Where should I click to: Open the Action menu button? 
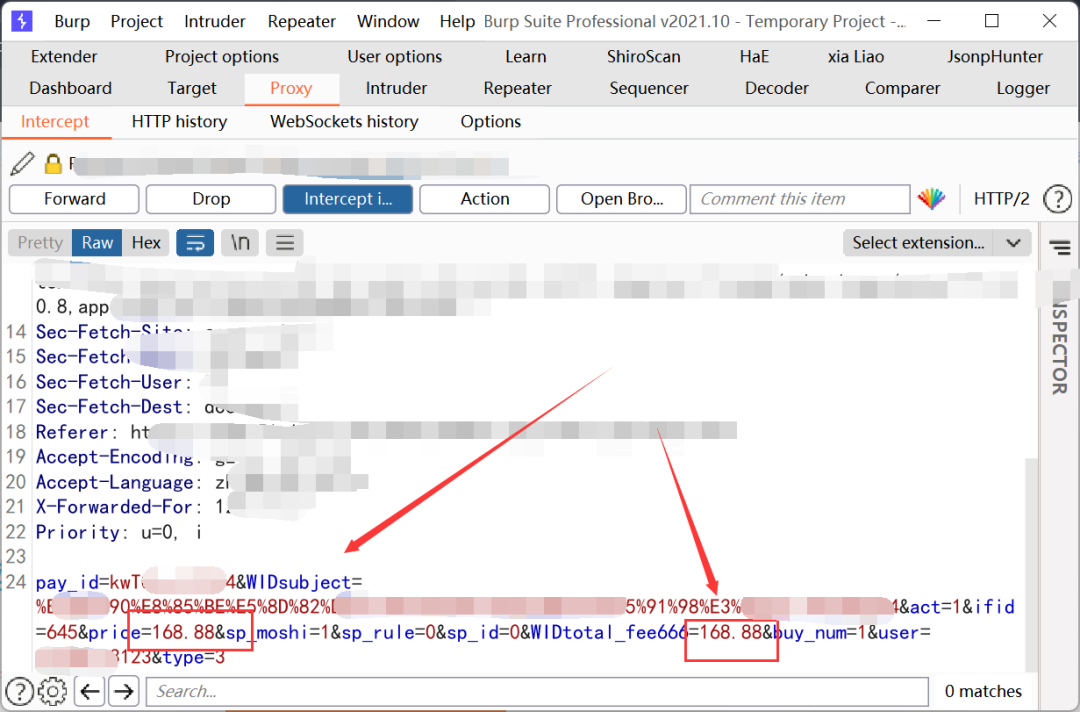point(484,199)
